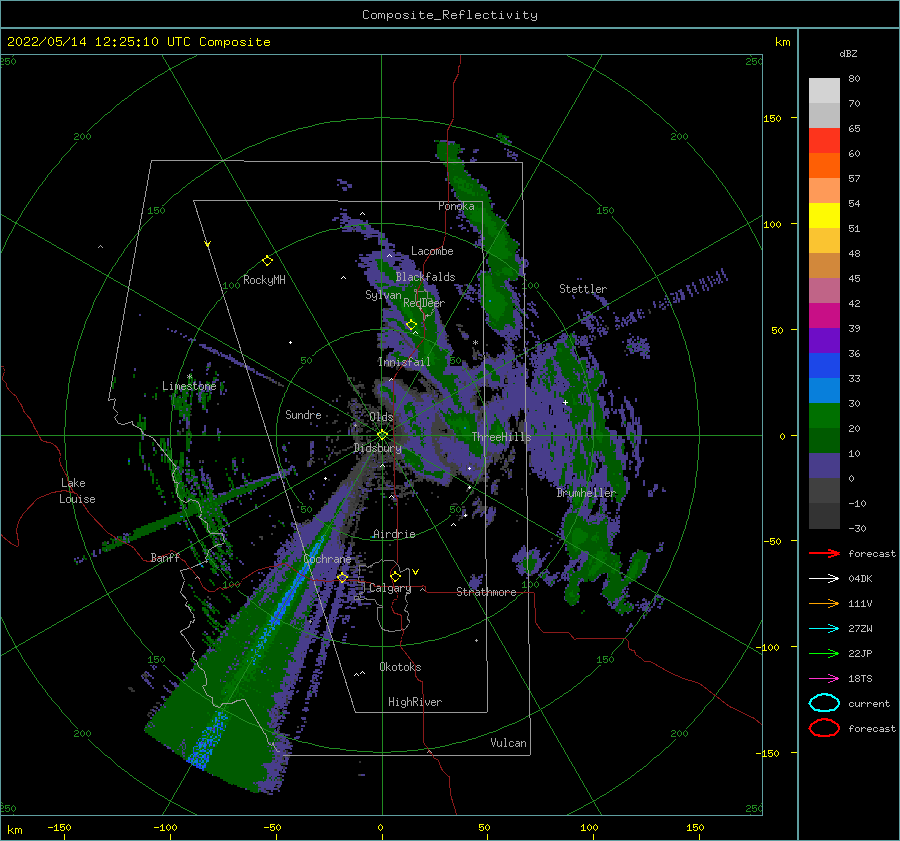Screen dimensions: 900x841
Task: Select the RockyMH label
Action: coord(264,280)
